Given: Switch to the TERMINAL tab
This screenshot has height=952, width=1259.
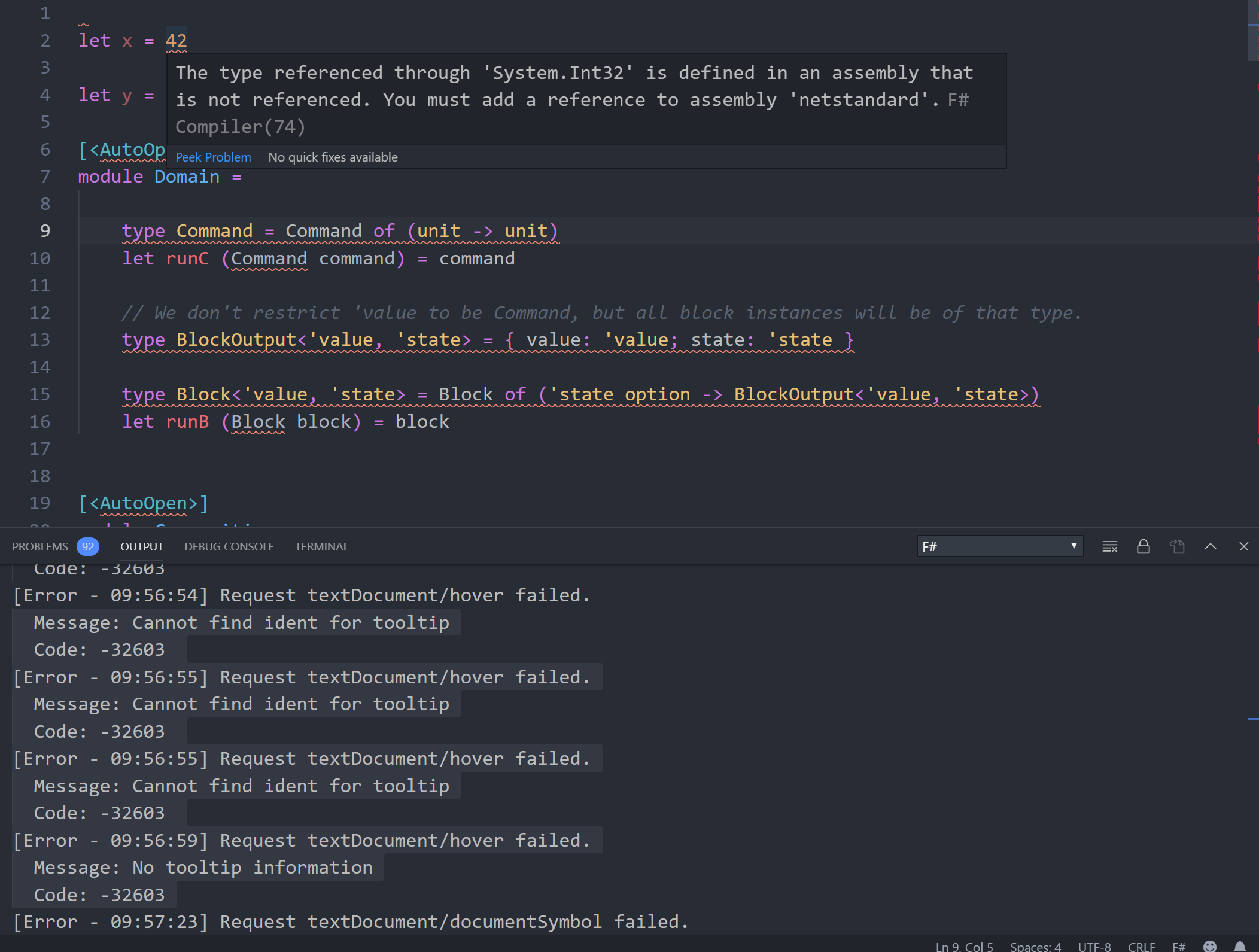Looking at the screenshot, I should 321,546.
